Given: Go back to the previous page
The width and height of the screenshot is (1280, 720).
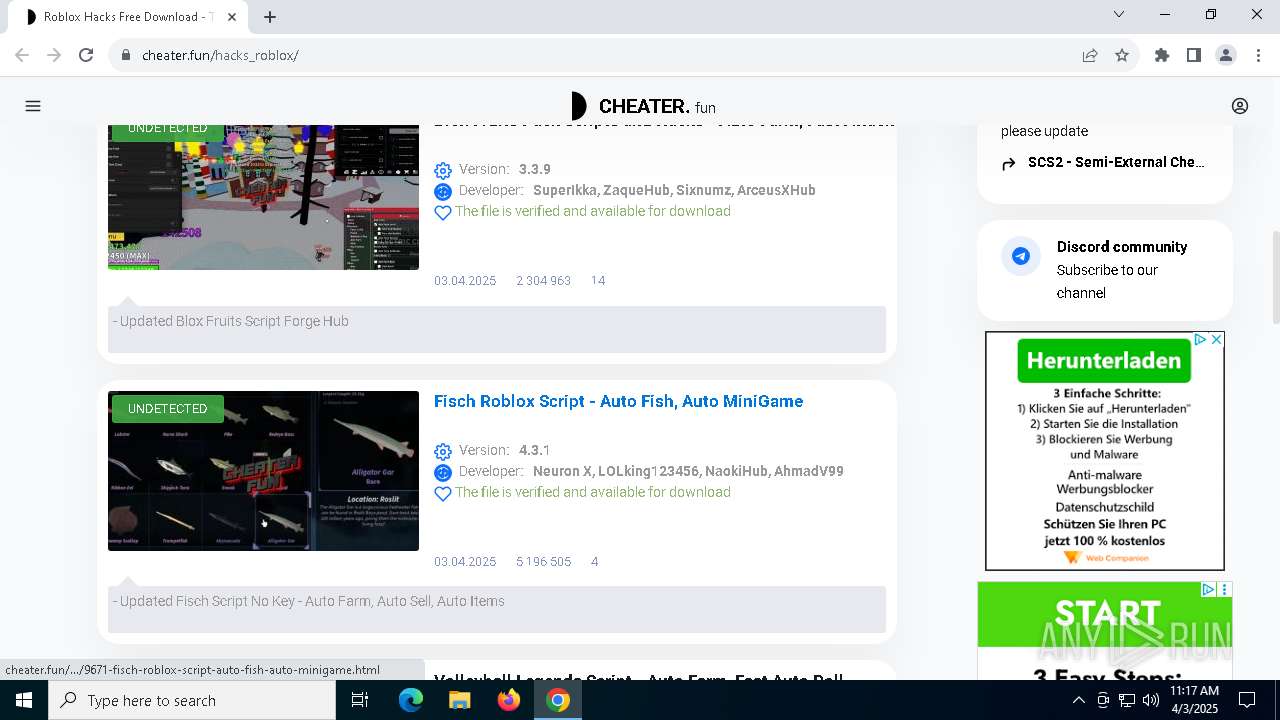Looking at the screenshot, I should coord(22,55).
